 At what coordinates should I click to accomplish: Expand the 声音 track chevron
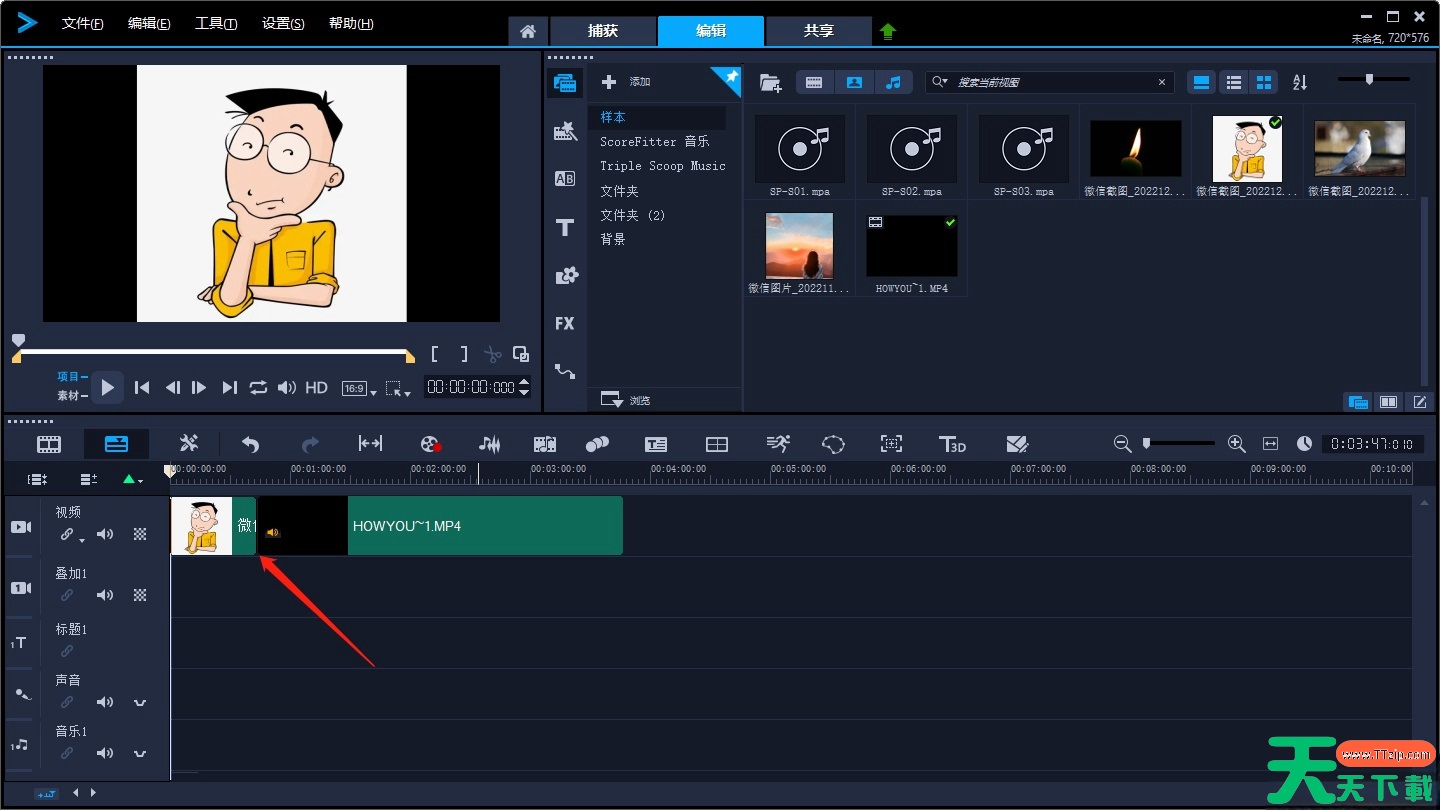pyautogui.click(x=140, y=702)
